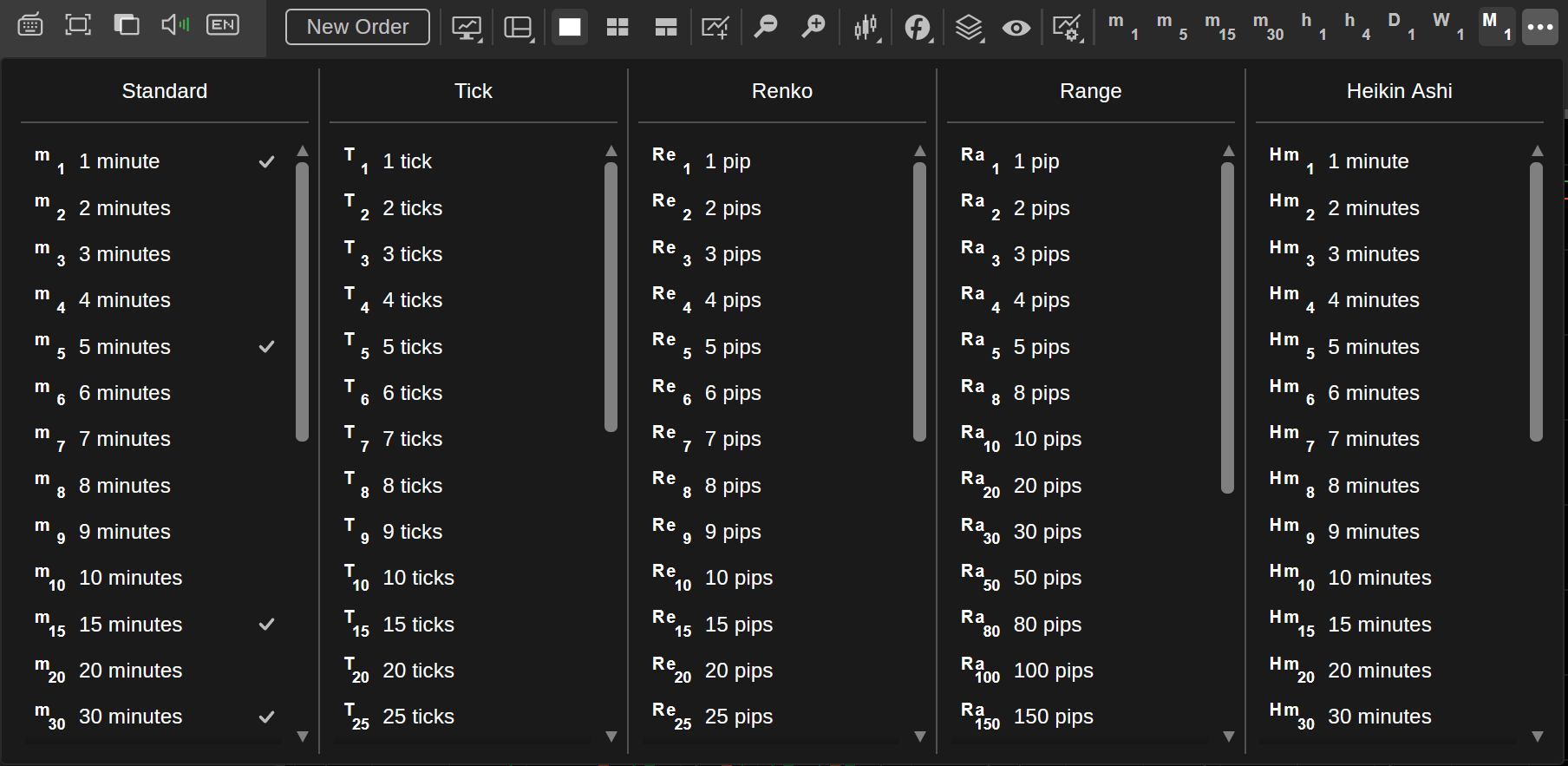This screenshot has width=1568, height=766.
Task: Click the Tick column header
Action: click(474, 91)
